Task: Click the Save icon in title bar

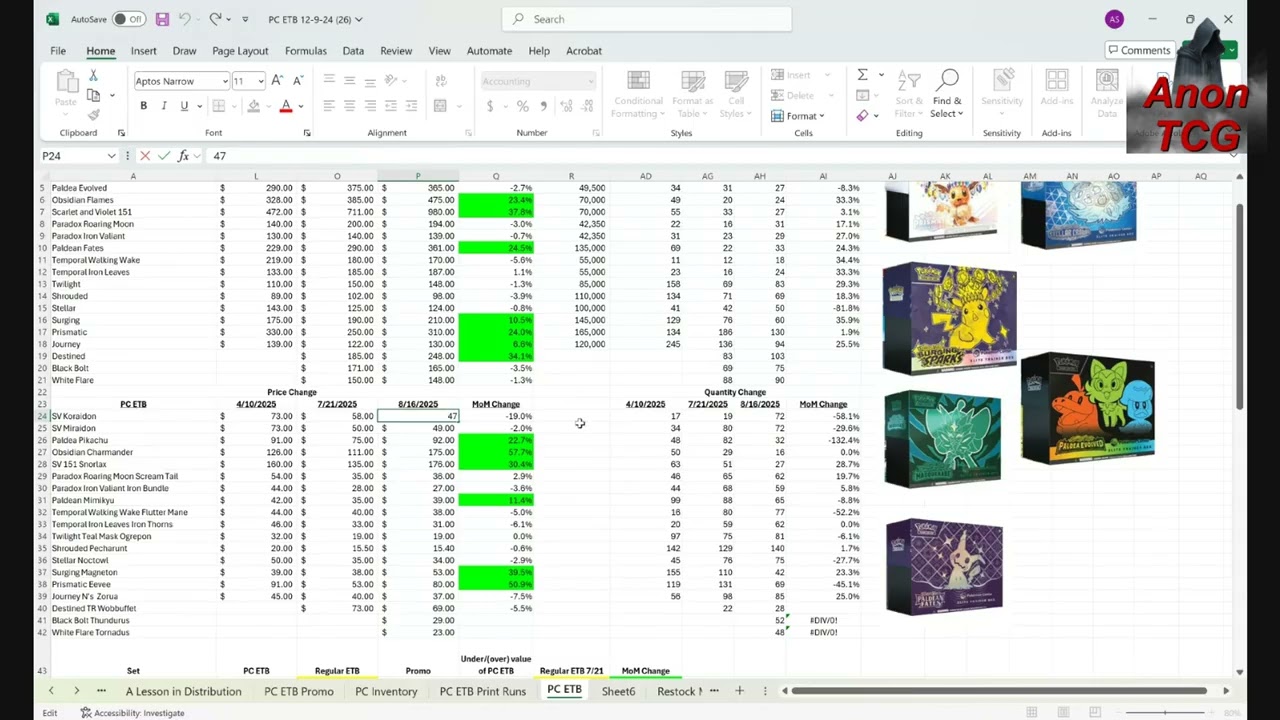Action: pyautogui.click(x=162, y=19)
